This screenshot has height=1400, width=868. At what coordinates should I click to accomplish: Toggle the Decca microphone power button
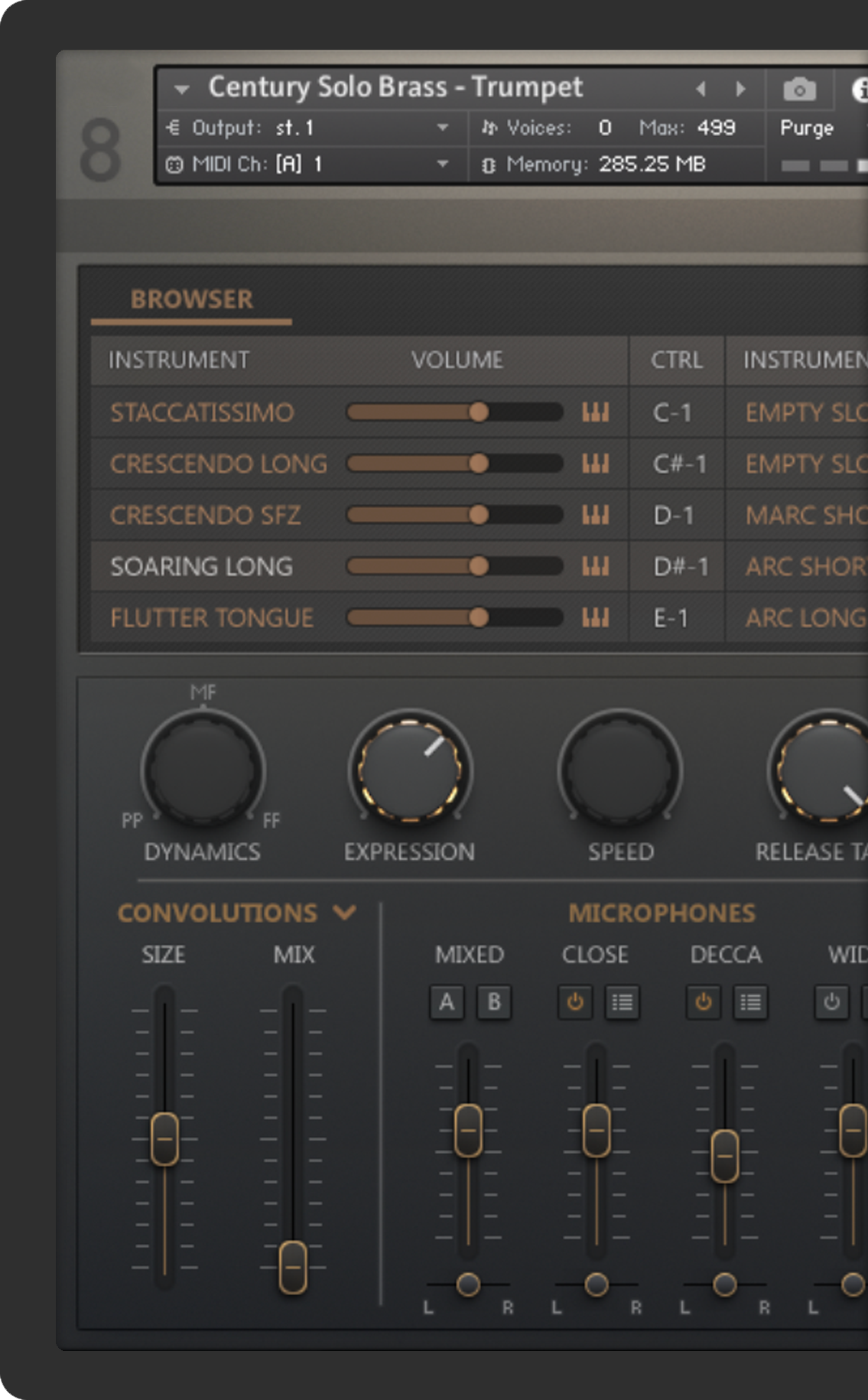(x=704, y=1002)
